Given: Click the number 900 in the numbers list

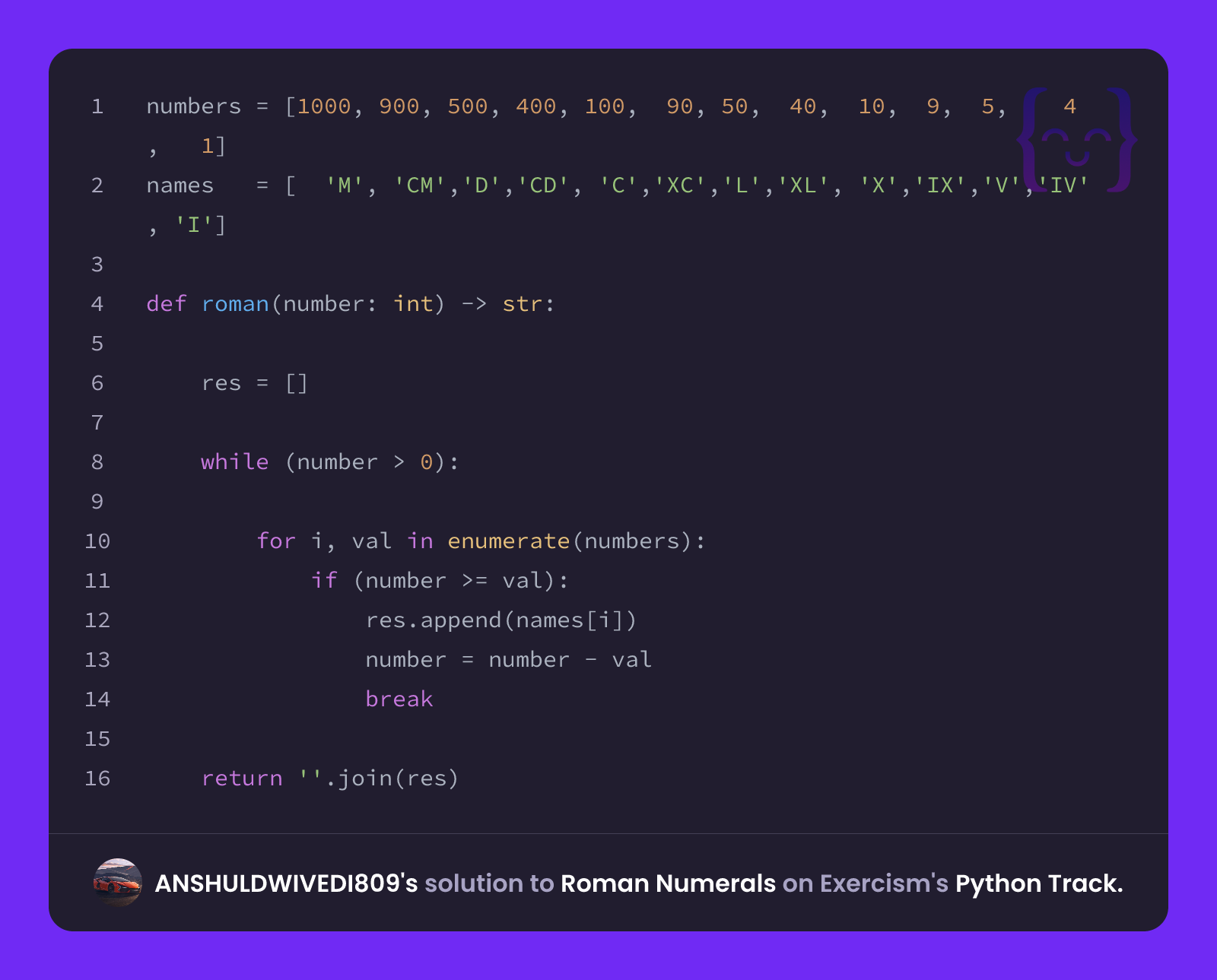Looking at the screenshot, I should tap(399, 106).
